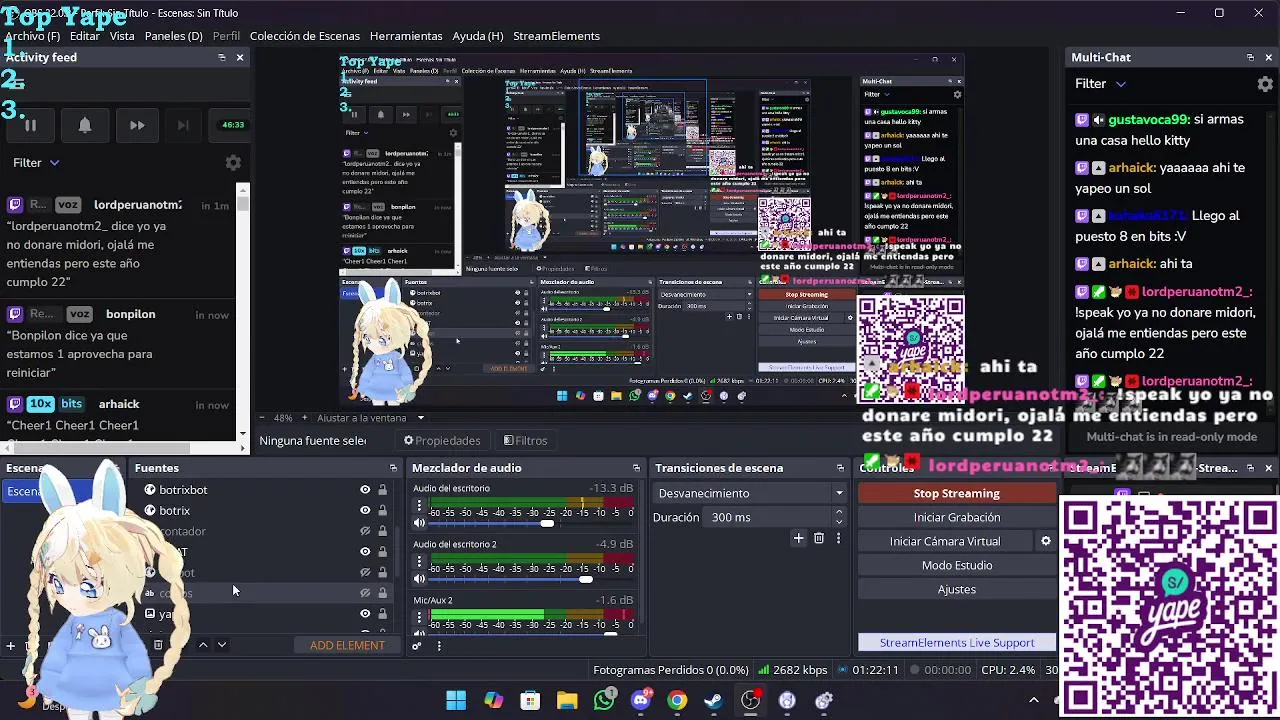Delete the scene transition trash icon
The image size is (1280, 720).
819,539
